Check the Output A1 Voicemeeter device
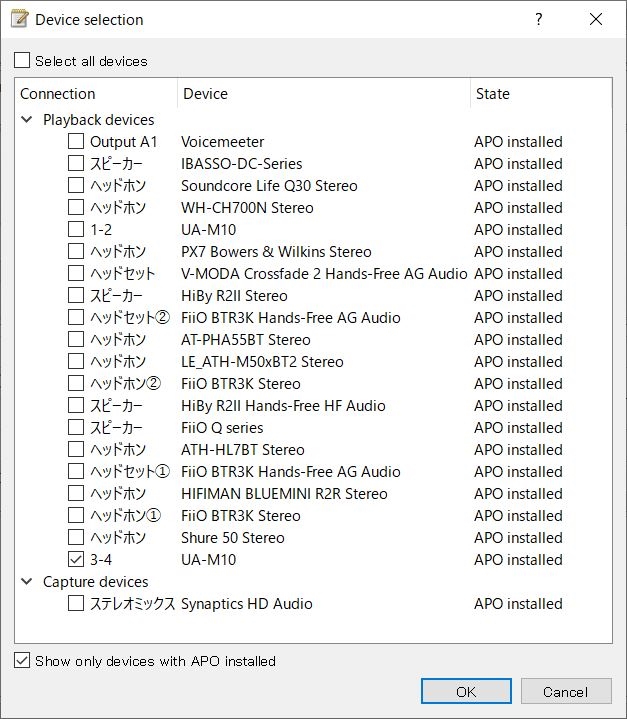 pos(76,142)
